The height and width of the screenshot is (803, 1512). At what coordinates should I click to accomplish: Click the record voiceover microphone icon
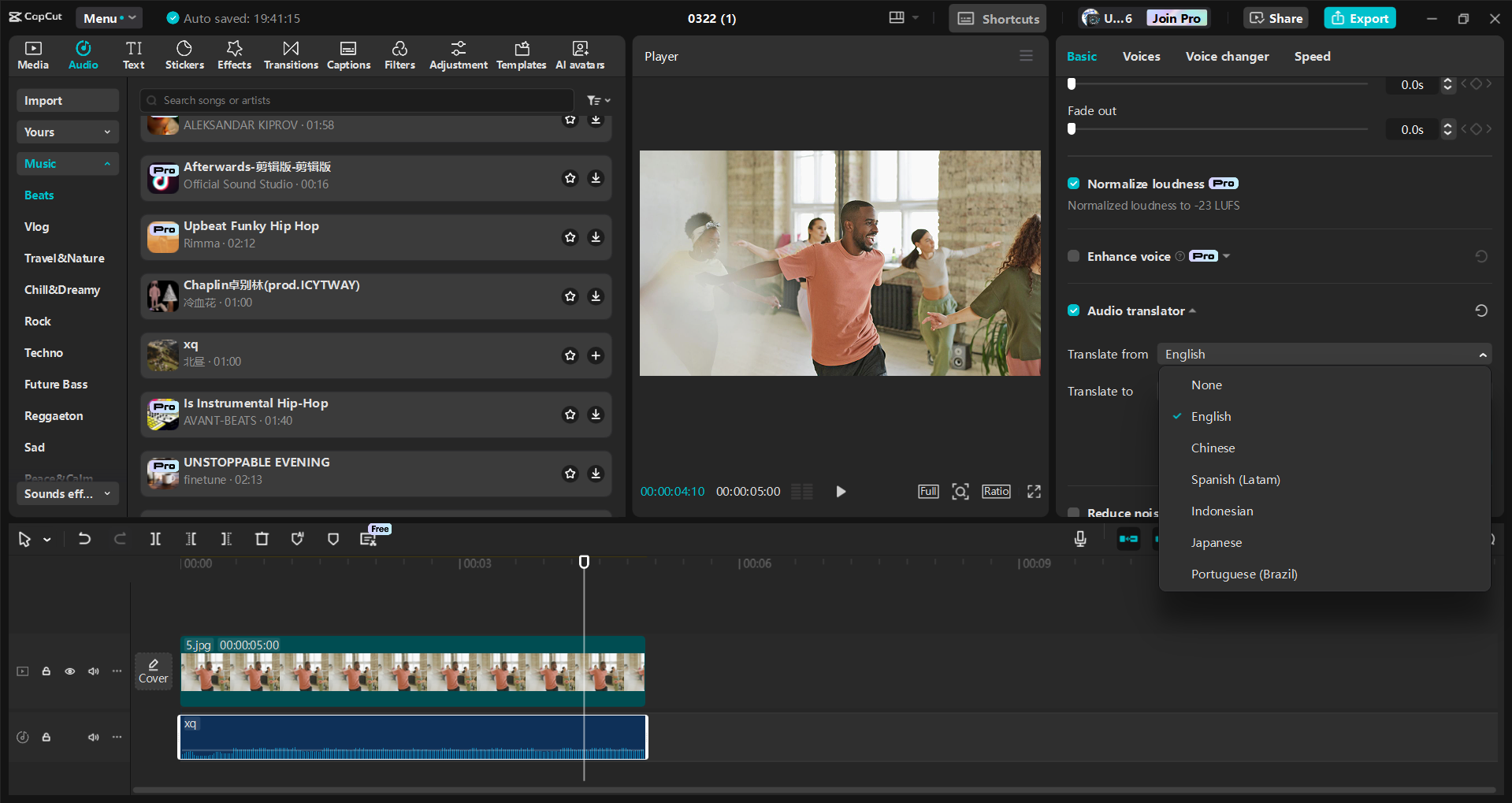click(x=1080, y=539)
